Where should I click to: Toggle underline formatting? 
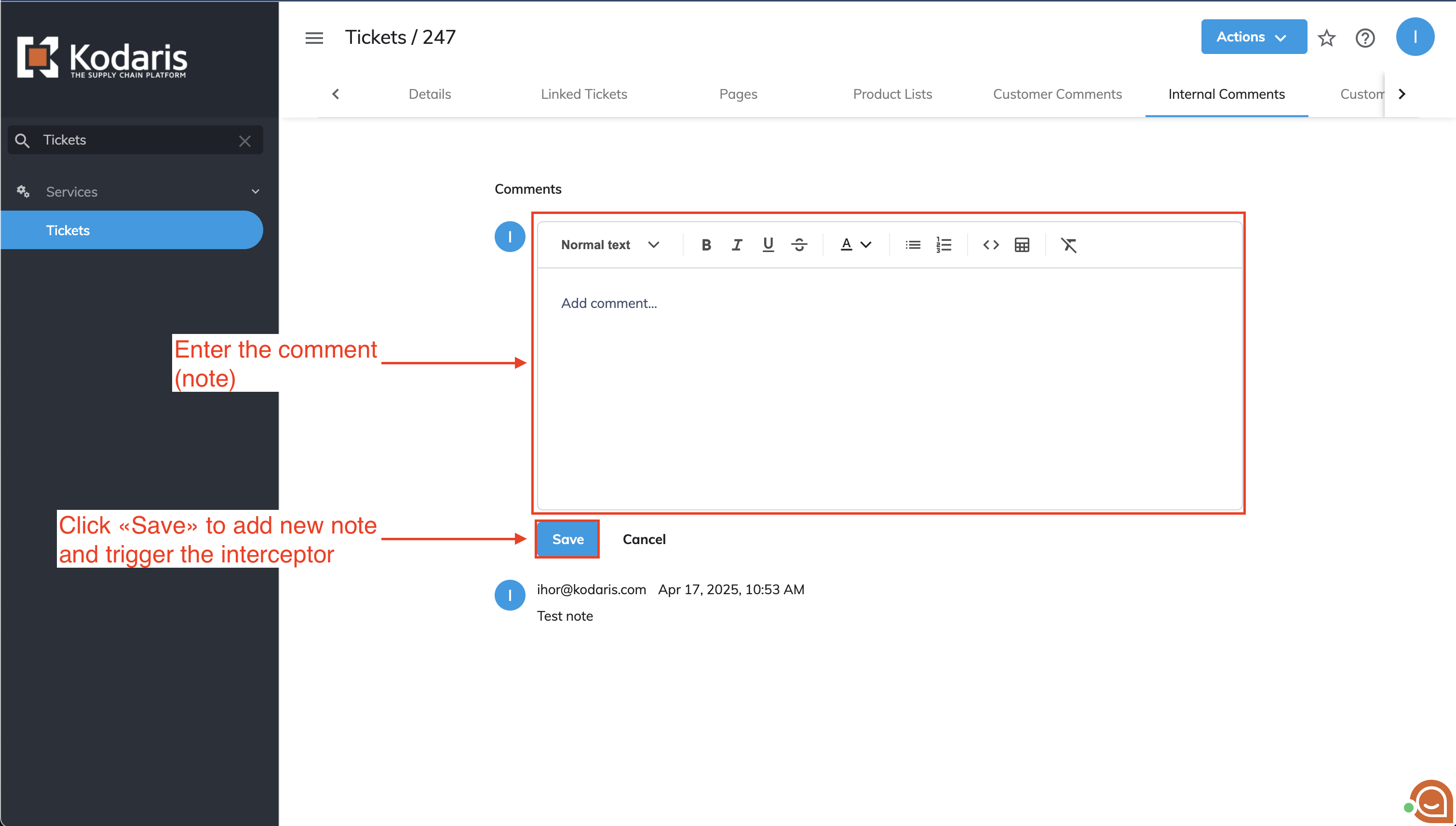pyautogui.click(x=768, y=245)
